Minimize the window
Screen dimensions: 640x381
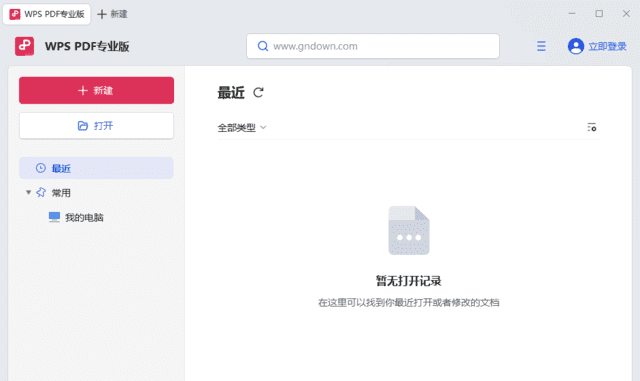point(572,13)
